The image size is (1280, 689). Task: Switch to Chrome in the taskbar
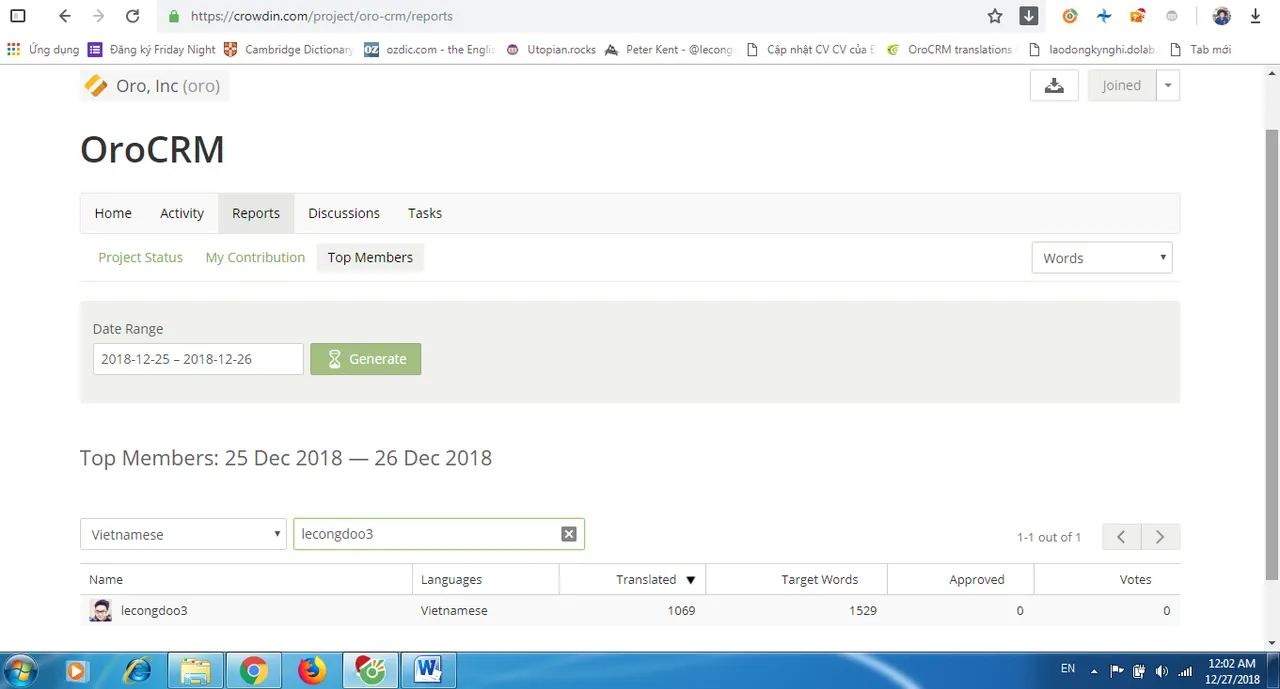tap(253, 670)
